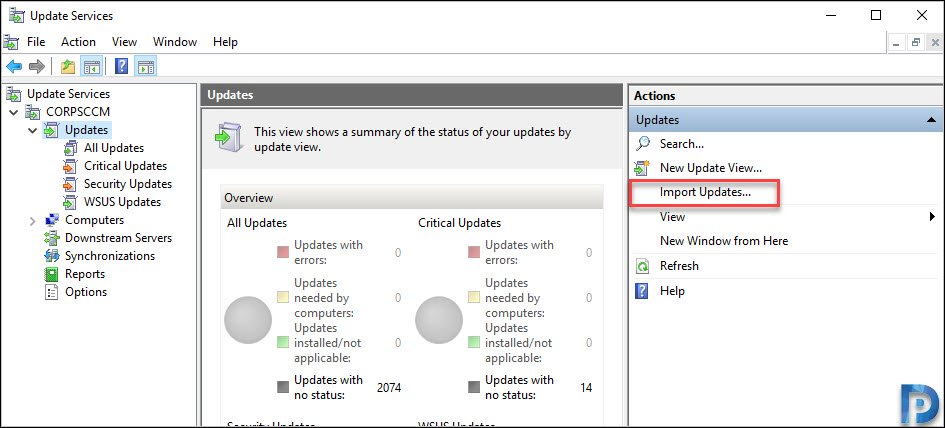Screen dimensions: 945x428
Task: Click the Options icon
Action: pos(52,292)
